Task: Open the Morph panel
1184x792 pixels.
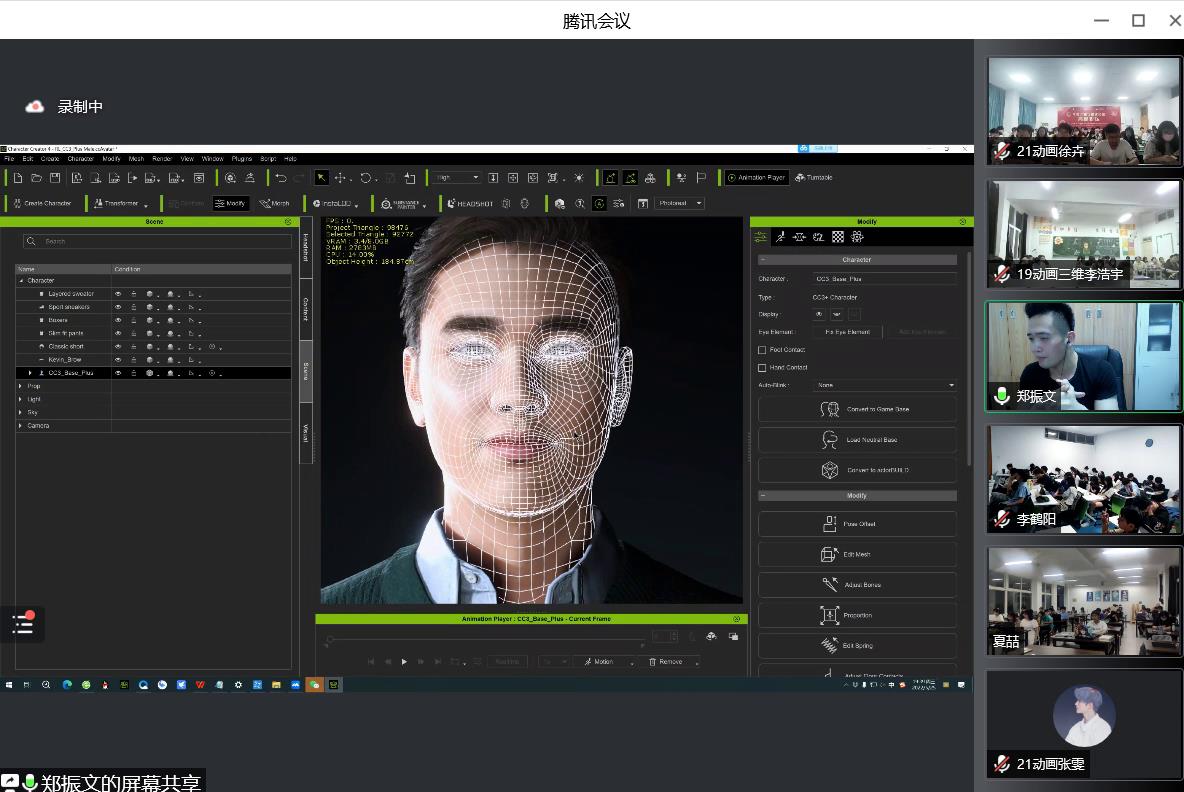Action: pyautogui.click(x=274, y=203)
